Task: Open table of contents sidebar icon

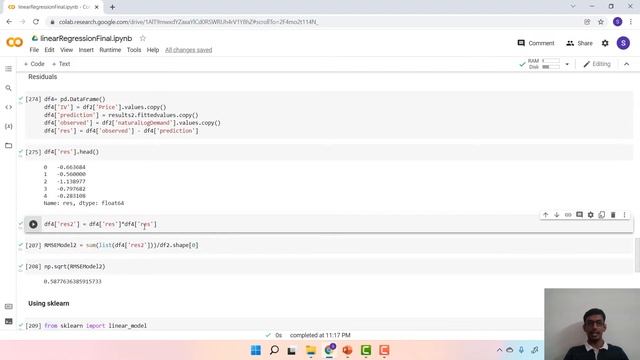Action: [x=9, y=69]
